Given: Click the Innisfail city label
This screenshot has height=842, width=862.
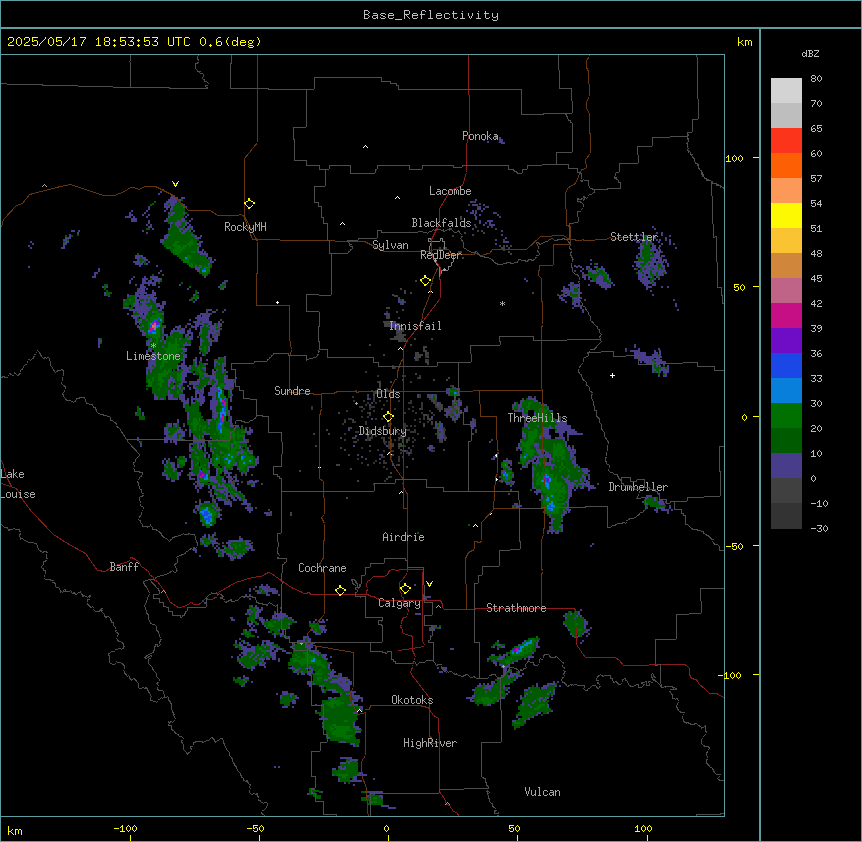Looking at the screenshot, I should click(415, 326).
